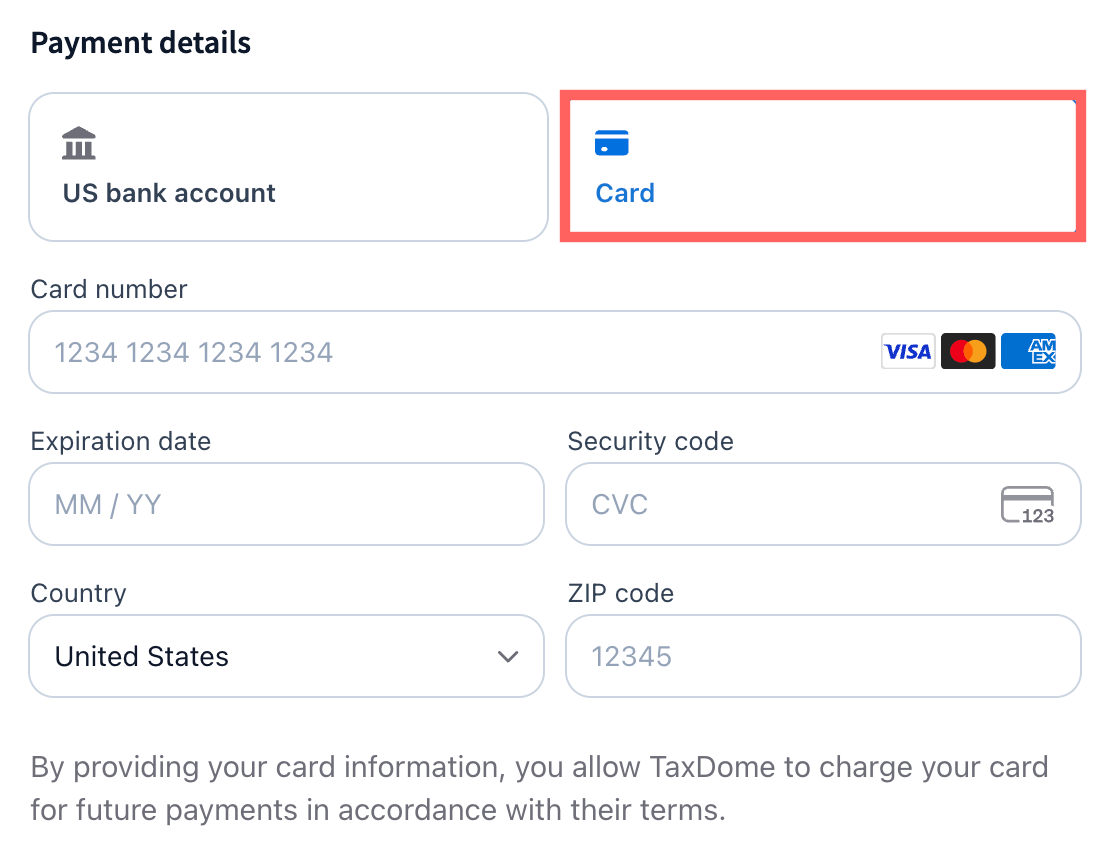
Task: Expand the Country dropdown chevron arrow
Action: pyautogui.click(x=508, y=657)
